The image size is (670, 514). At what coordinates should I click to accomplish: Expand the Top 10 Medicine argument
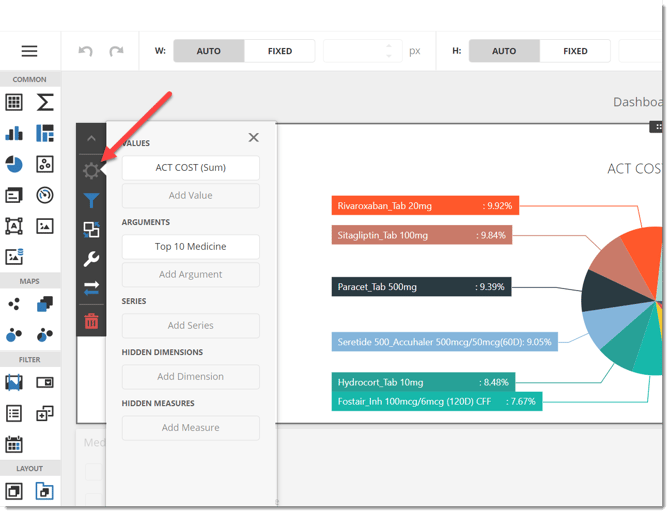[190, 247]
